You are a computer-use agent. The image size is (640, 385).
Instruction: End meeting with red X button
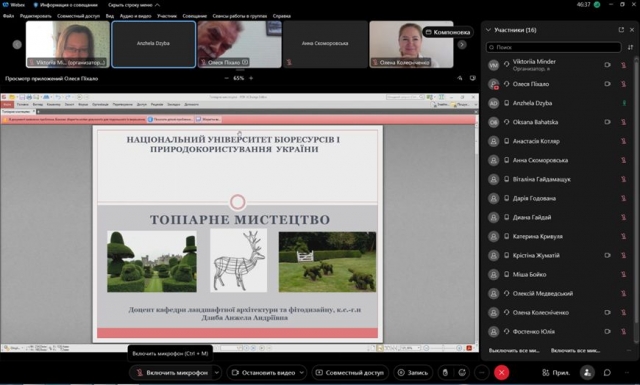pos(502,372)
